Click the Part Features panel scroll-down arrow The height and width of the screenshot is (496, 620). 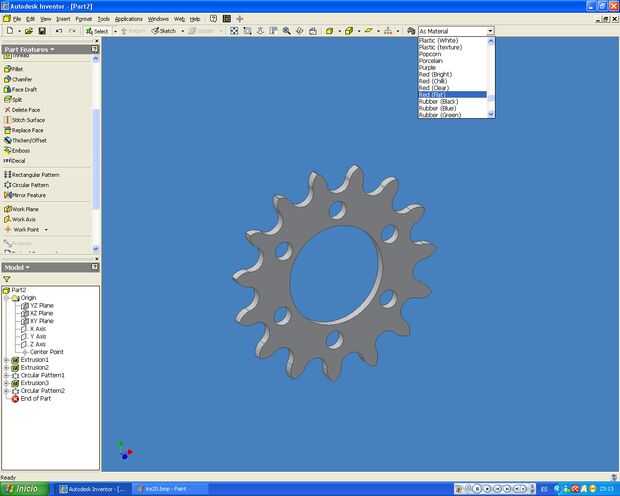point(95,248)
